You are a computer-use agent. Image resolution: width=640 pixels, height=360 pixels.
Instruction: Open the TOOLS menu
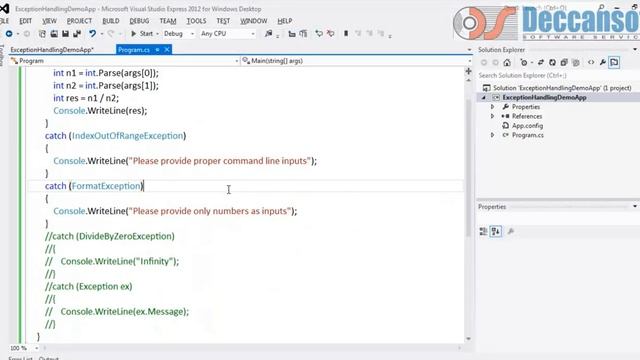tap(196, 21)
